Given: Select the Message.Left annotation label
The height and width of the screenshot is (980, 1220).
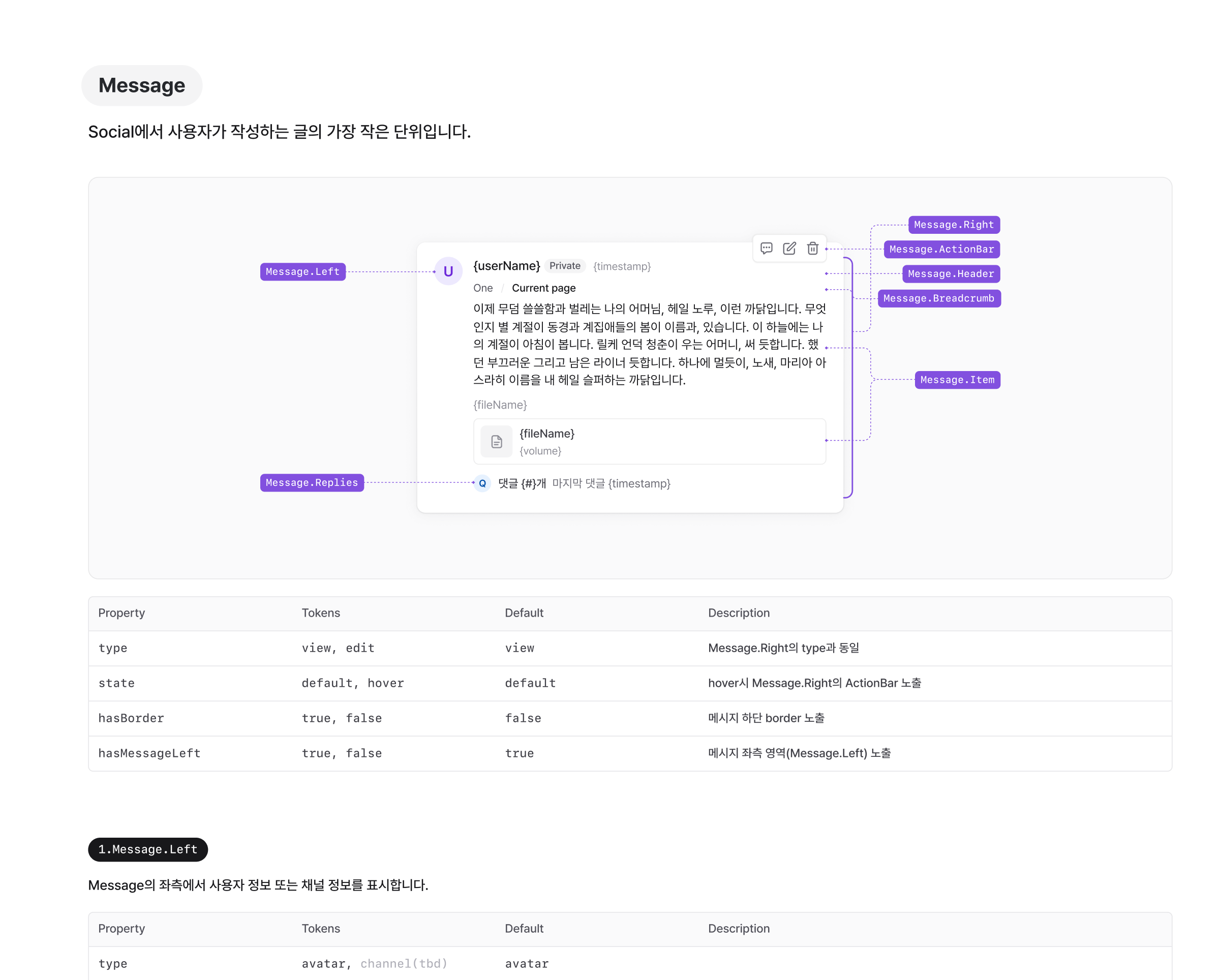Looking at the screenshot, I should click(x=303, y=271).
